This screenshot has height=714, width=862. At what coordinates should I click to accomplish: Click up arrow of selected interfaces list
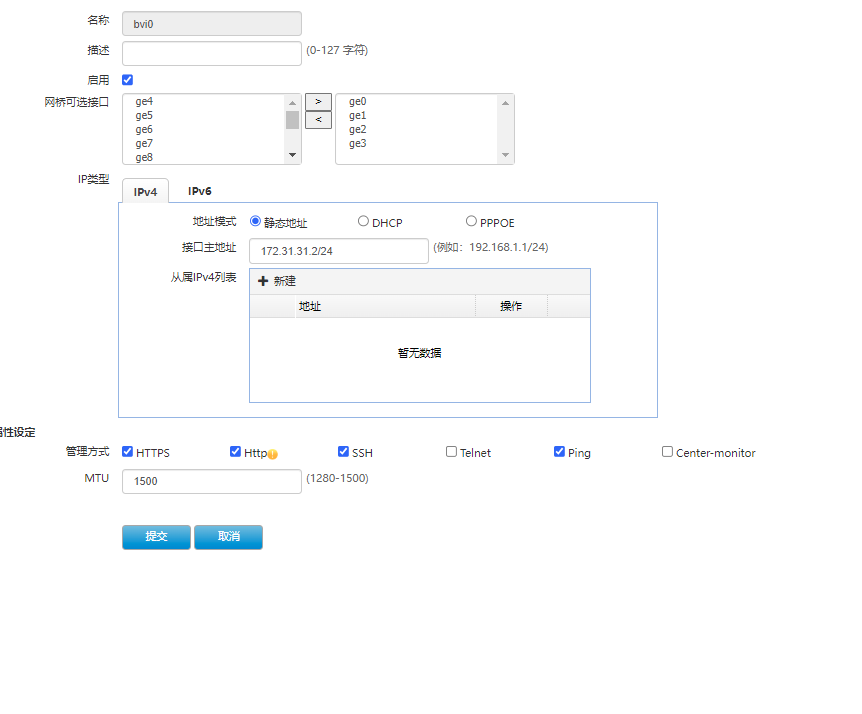point(505,103)
